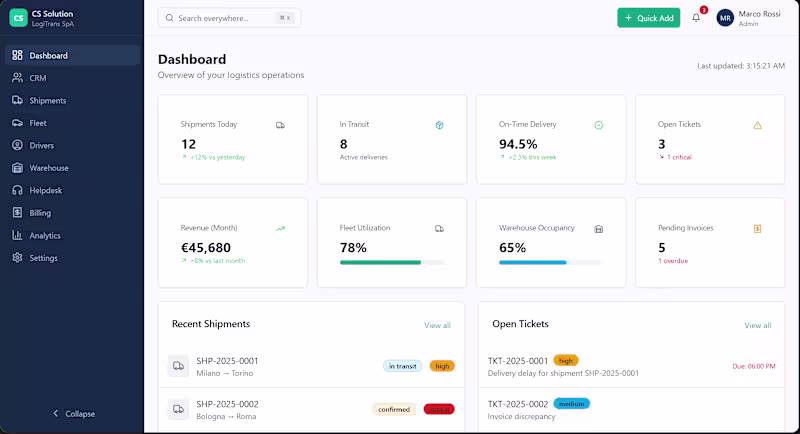Click the Revenue trend arrow icon

(x=280, y=228)
